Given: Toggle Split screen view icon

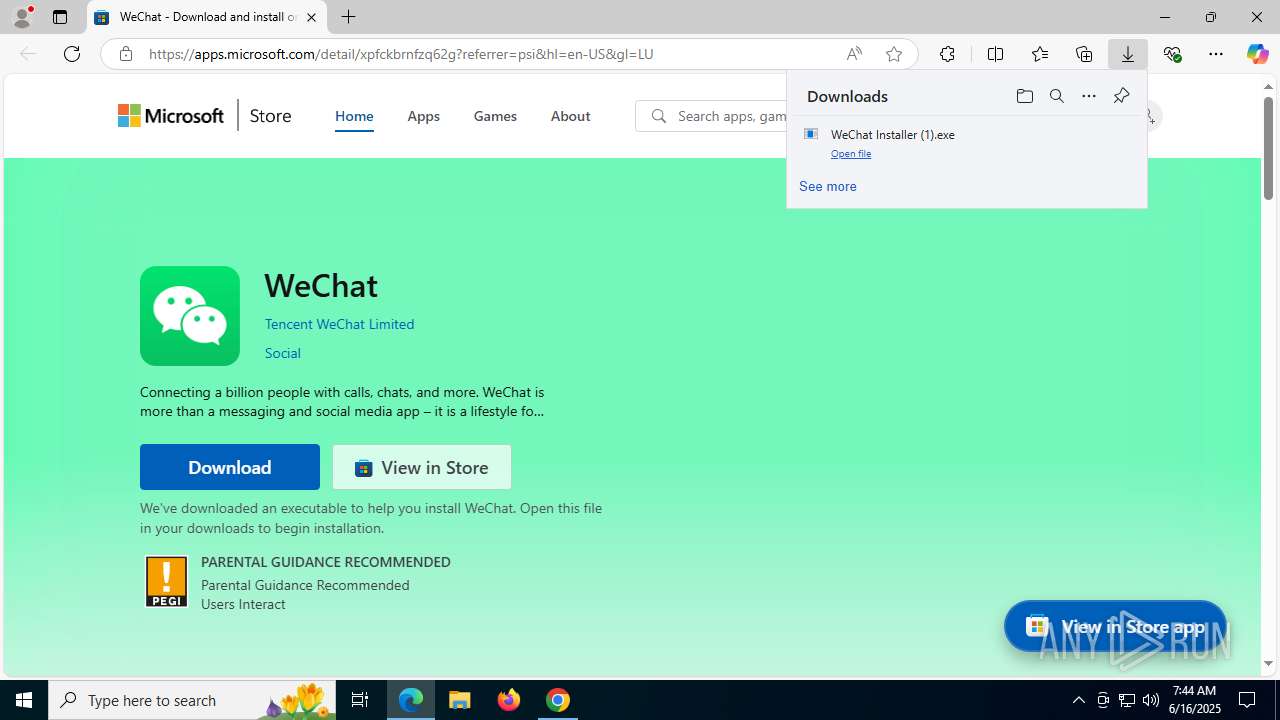Looking at the screenshot, I should [x=995, y=54].
